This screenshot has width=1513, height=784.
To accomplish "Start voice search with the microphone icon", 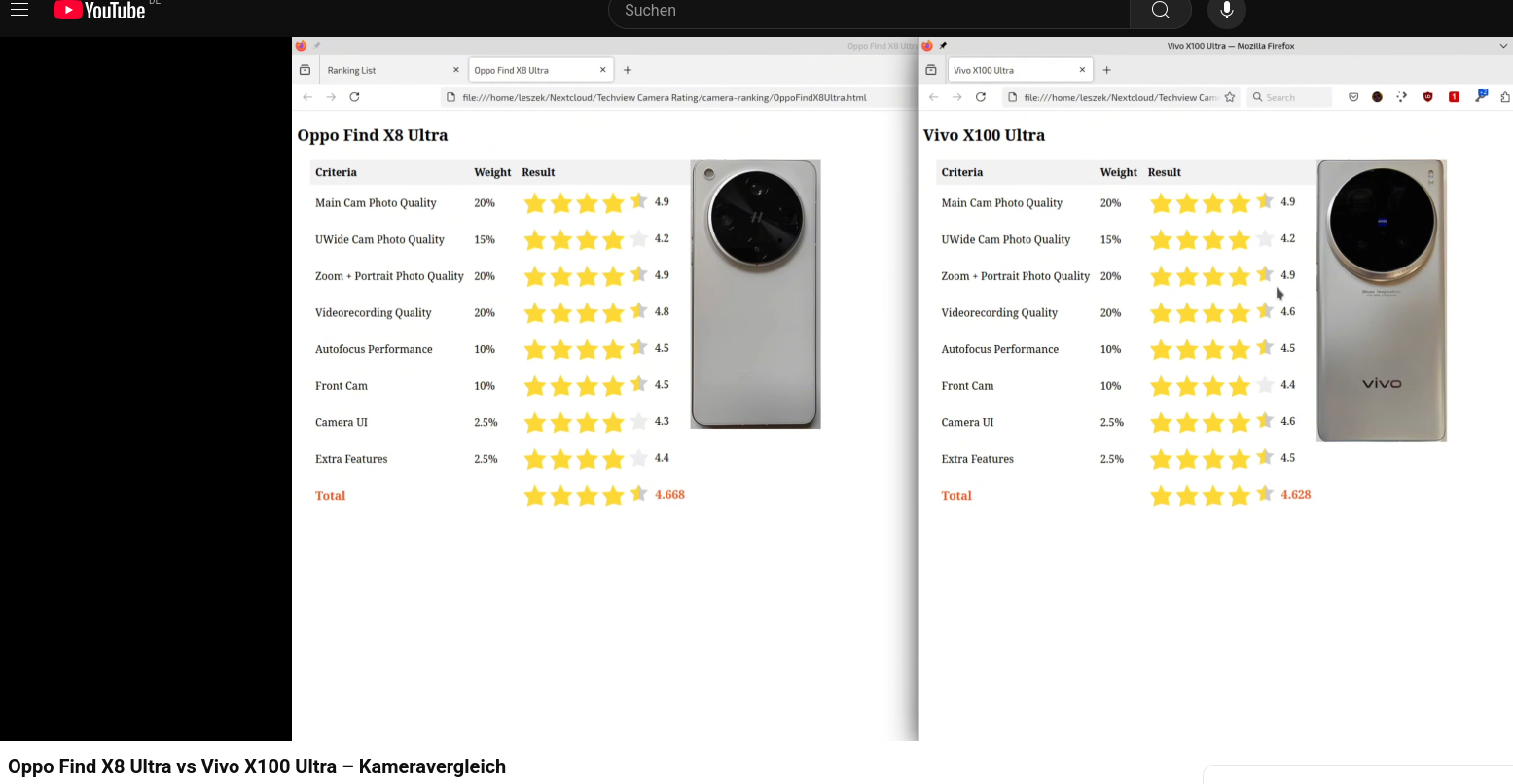I will [1227, 11].
